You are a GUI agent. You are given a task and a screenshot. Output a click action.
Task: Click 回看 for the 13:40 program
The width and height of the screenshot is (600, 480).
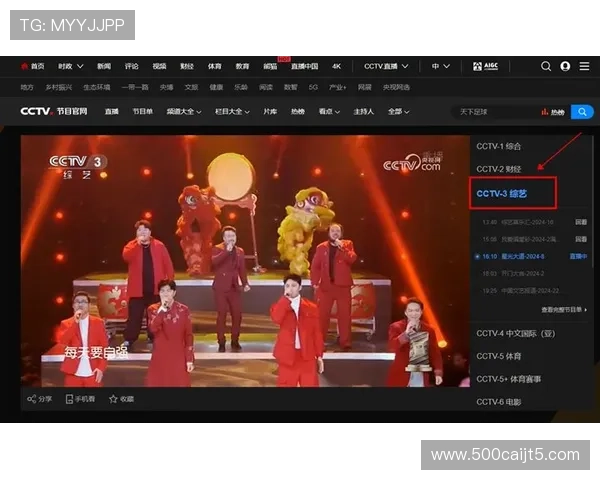(x=579, y=222)
